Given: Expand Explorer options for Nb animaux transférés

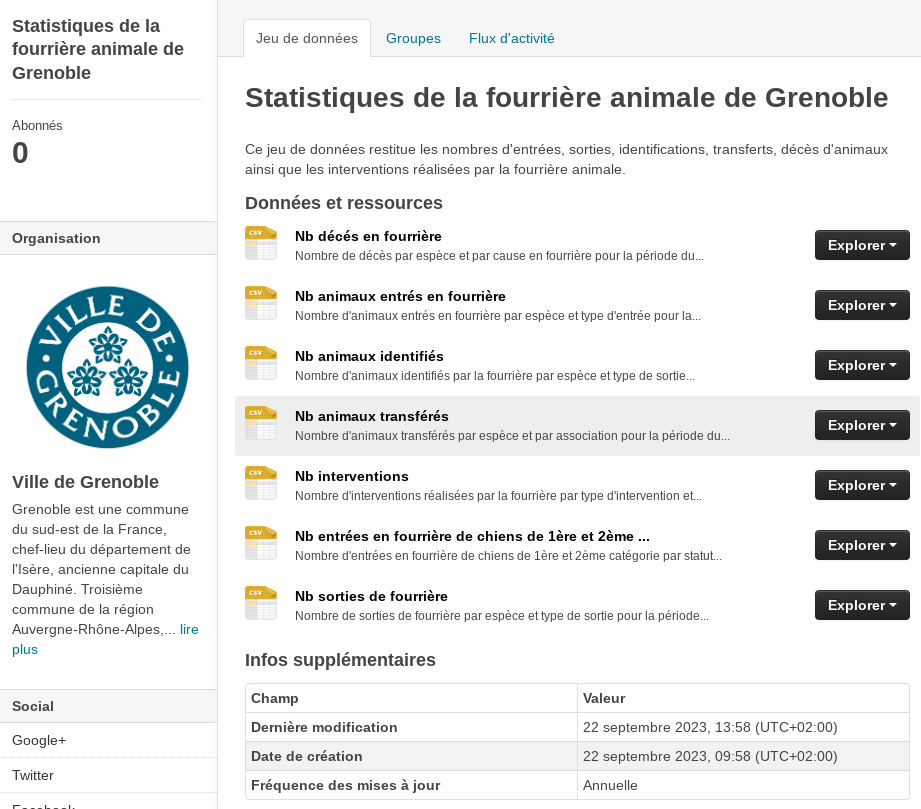Looking at the screenshot, I should pos(861,425).
